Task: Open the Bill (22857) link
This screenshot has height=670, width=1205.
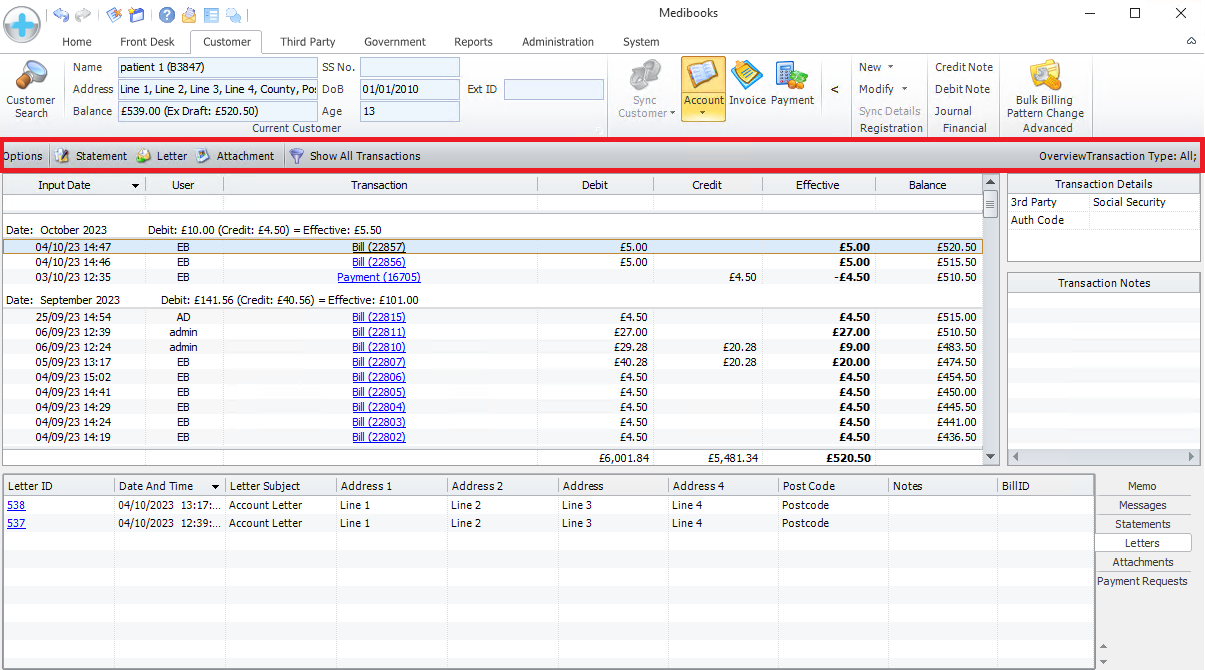Action: click(378, 247)
